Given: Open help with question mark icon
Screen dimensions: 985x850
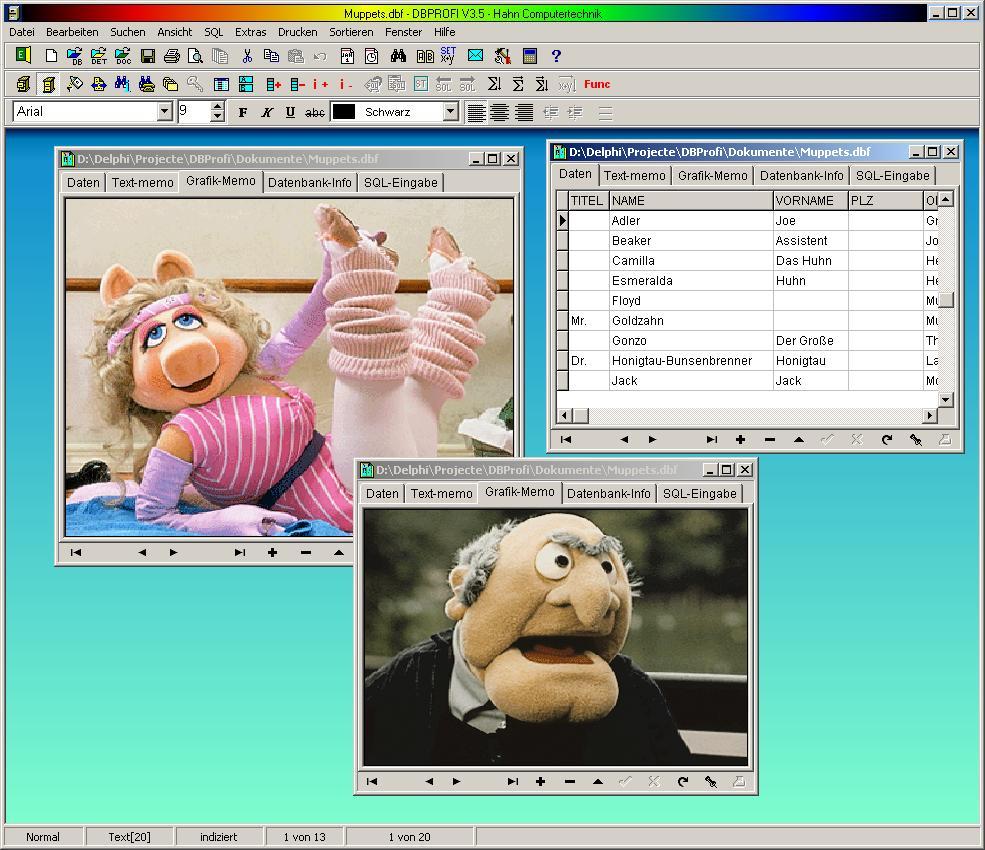Looking at the screenshot, I should 556,56.
